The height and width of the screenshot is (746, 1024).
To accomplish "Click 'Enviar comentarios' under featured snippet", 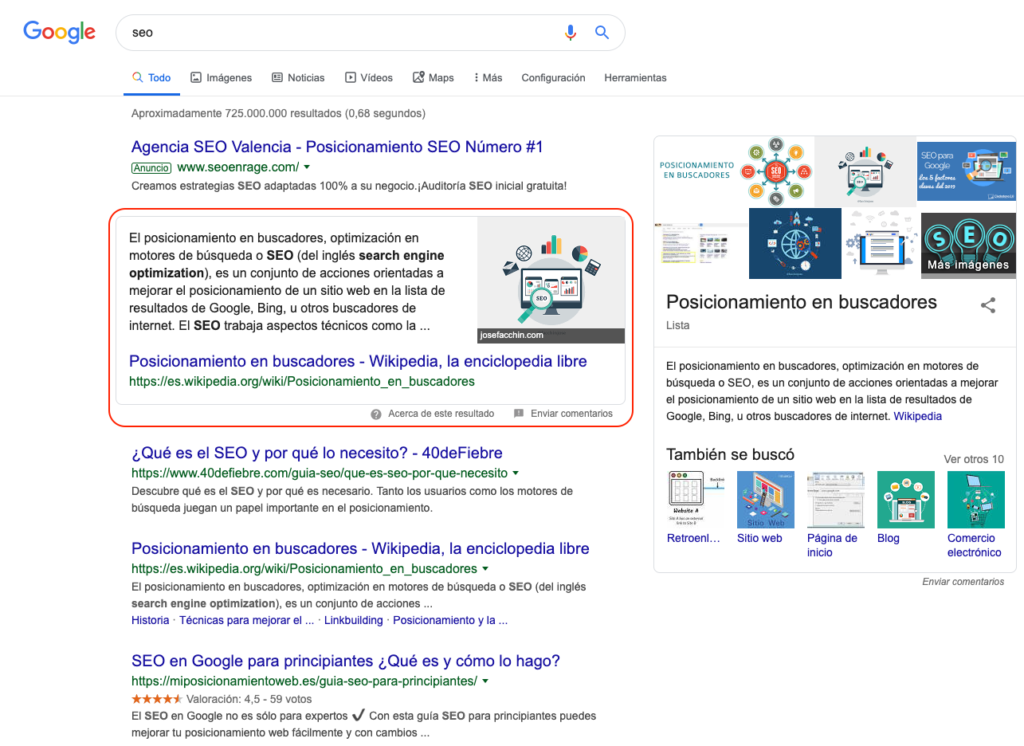I will tap(571, 414).
